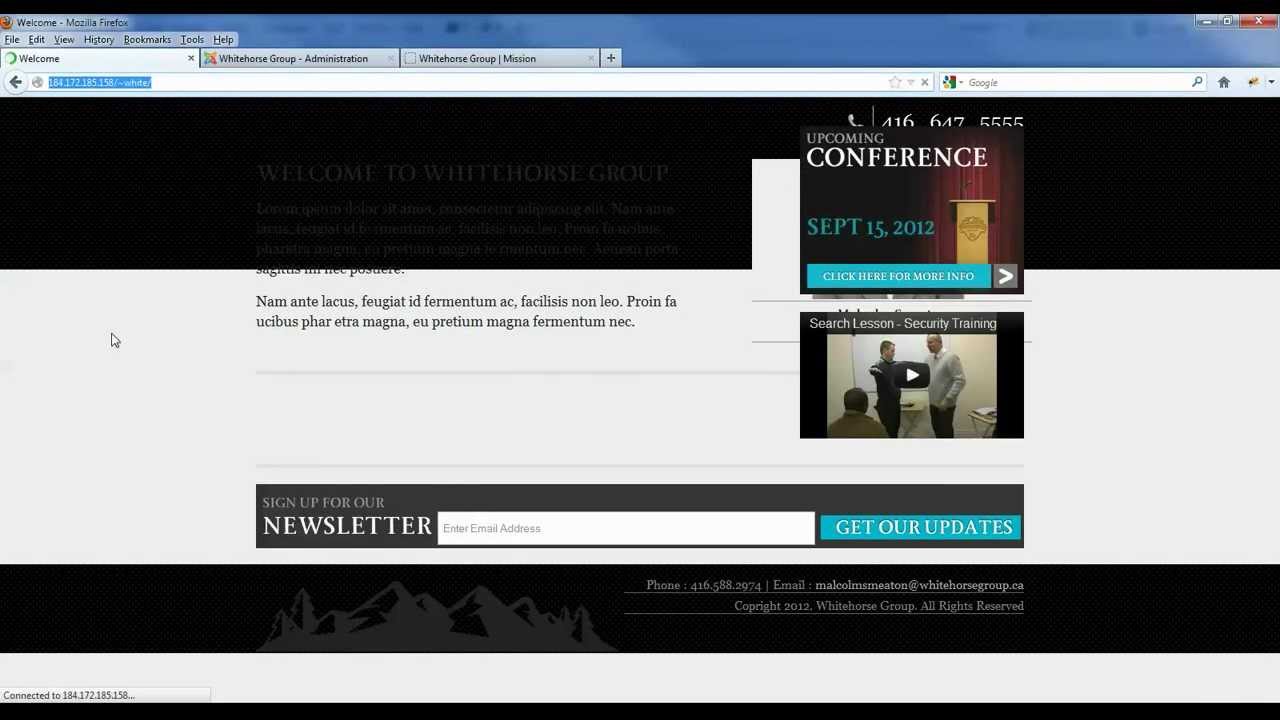
Task: Click the loading spinner on Welcome tab
Action: (x=12, y=59)
